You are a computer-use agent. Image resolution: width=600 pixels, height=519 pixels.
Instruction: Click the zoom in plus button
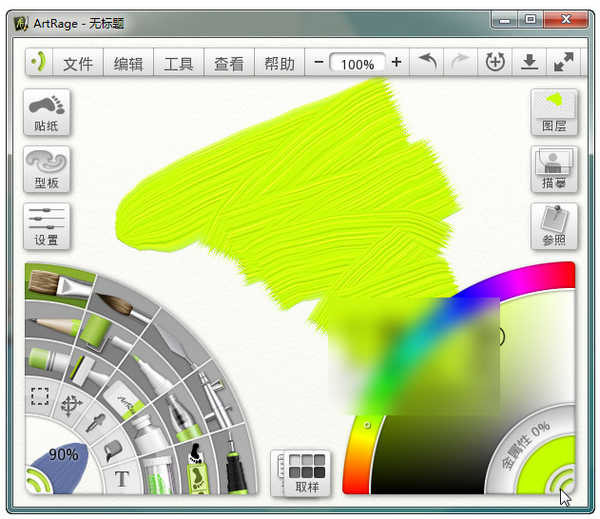point(397,62)
